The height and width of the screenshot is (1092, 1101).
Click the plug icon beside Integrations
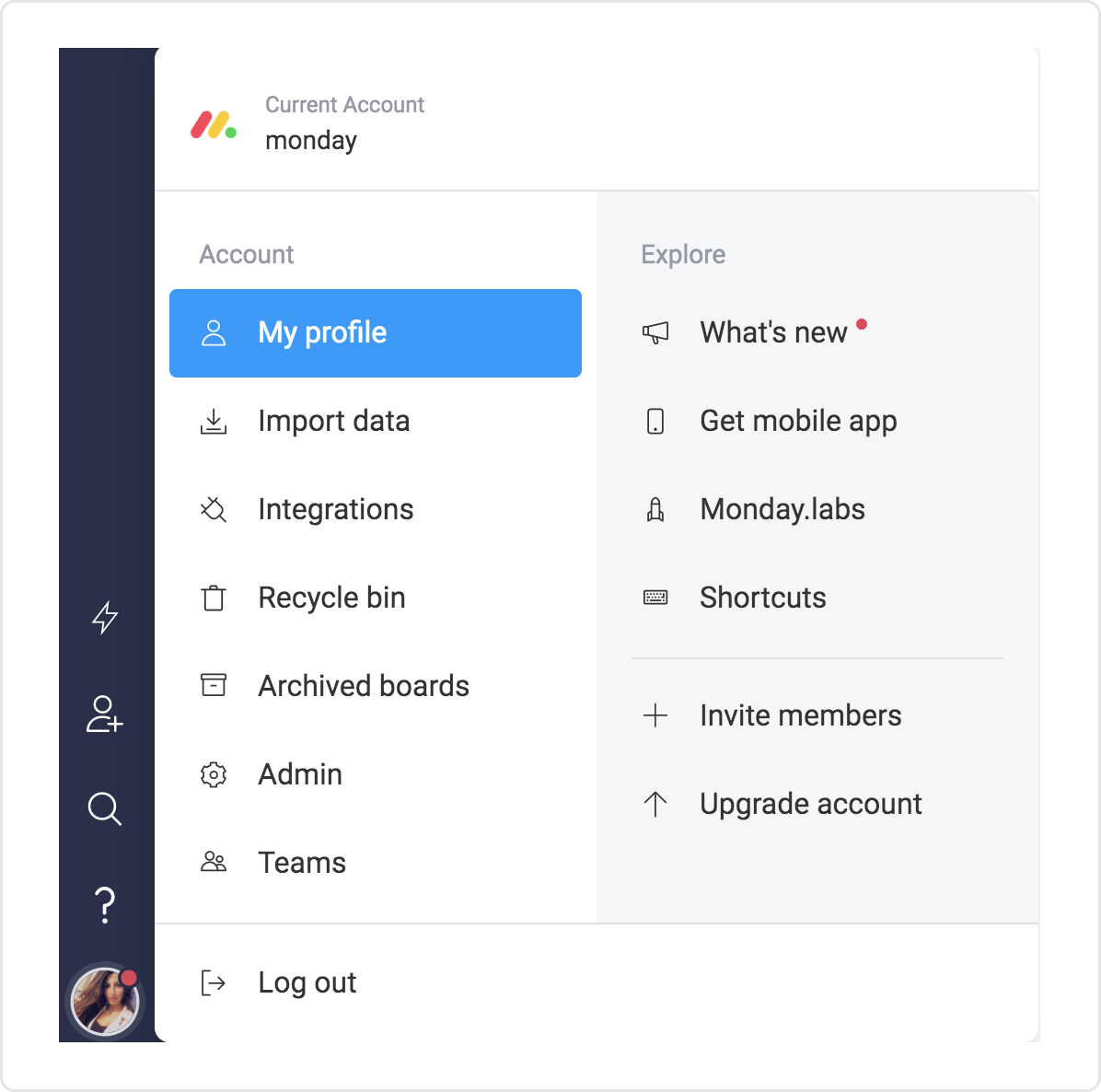coord(214,510)
